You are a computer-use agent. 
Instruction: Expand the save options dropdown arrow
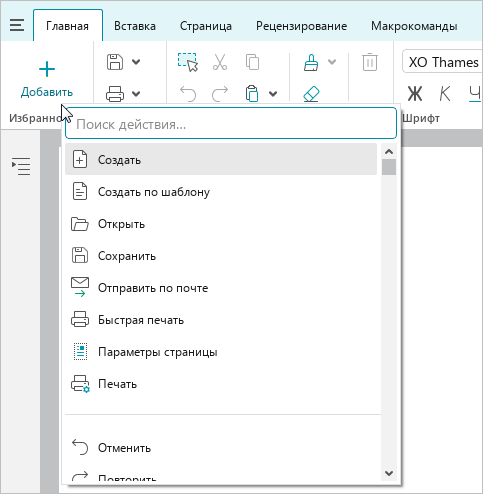tap(136, 62)
